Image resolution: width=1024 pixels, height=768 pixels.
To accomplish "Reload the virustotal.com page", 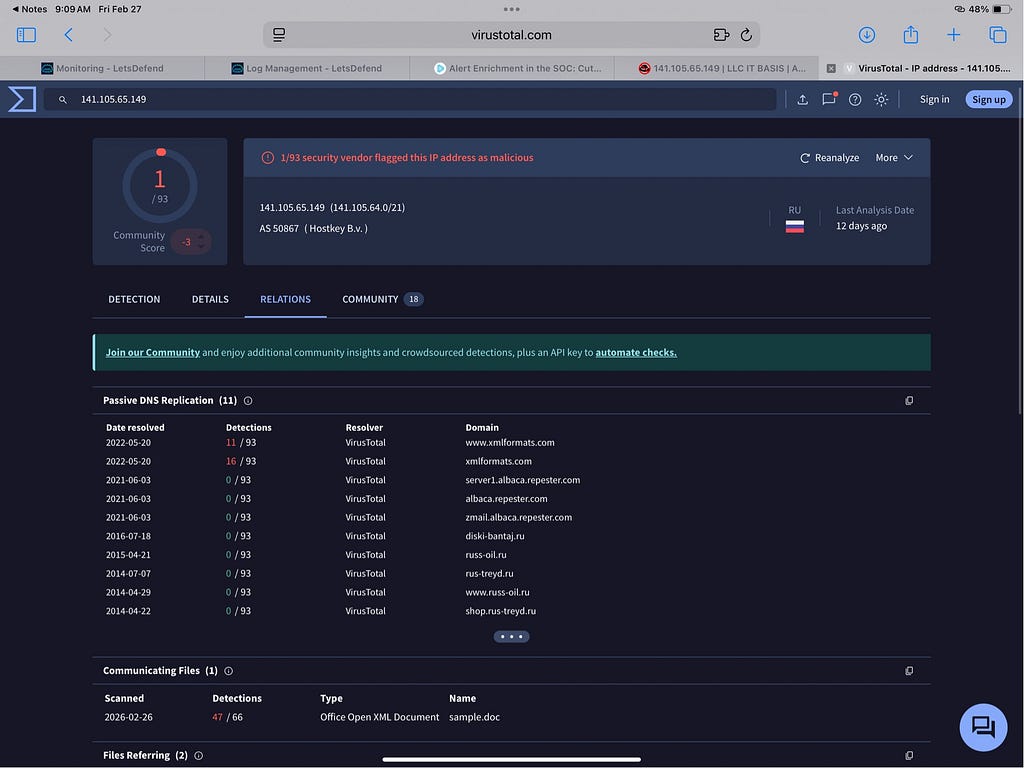I will 746,35.
